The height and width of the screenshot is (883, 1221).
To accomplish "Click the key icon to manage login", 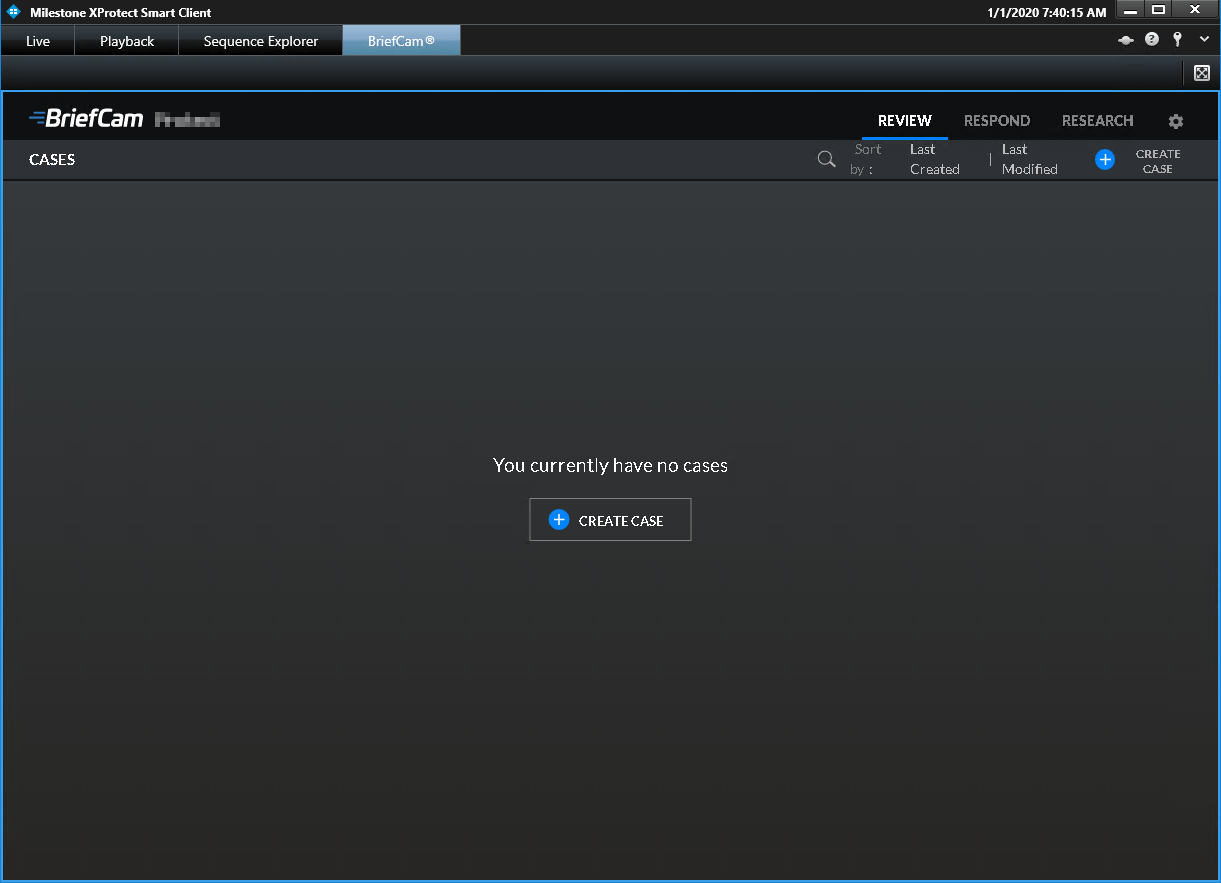I will tap(1177, 39).
